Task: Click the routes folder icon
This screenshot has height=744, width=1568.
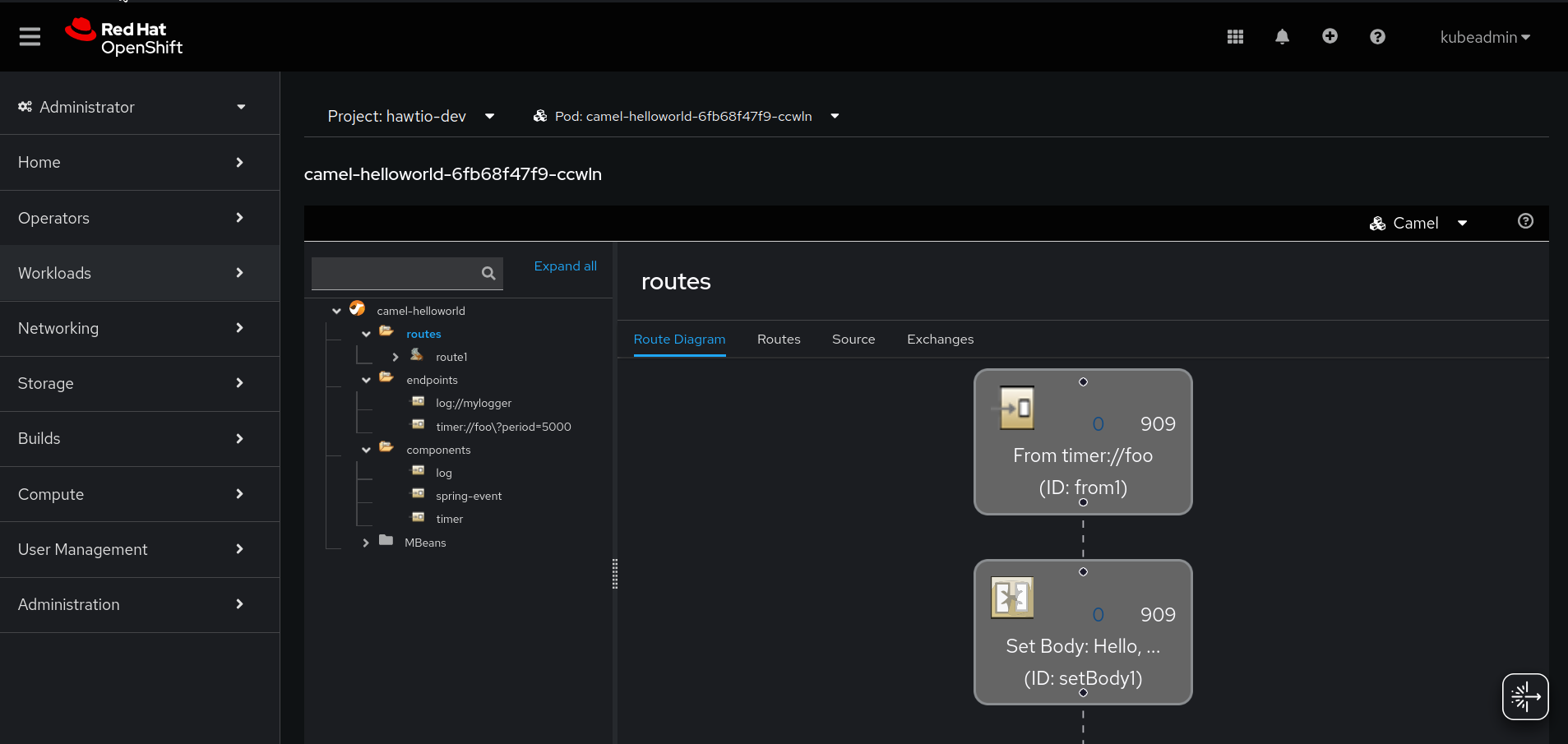Action: point(386,331)
